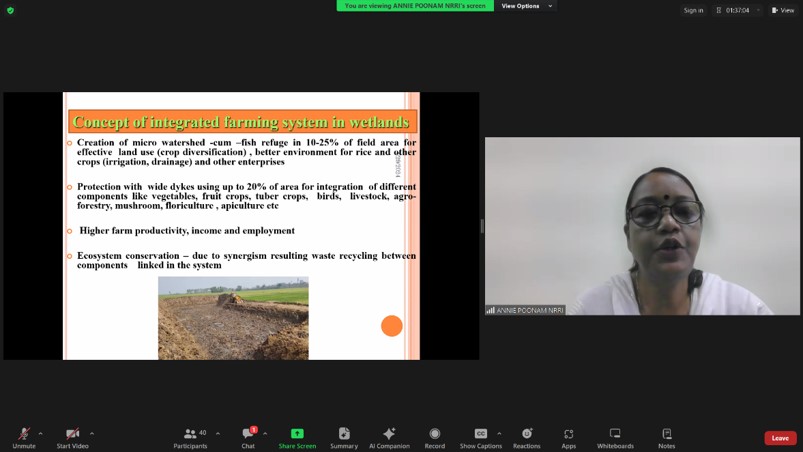Open the View layout menu
The height and width of the screenshot is (452, 803).
pyautogui.click(x=783, y=10)
